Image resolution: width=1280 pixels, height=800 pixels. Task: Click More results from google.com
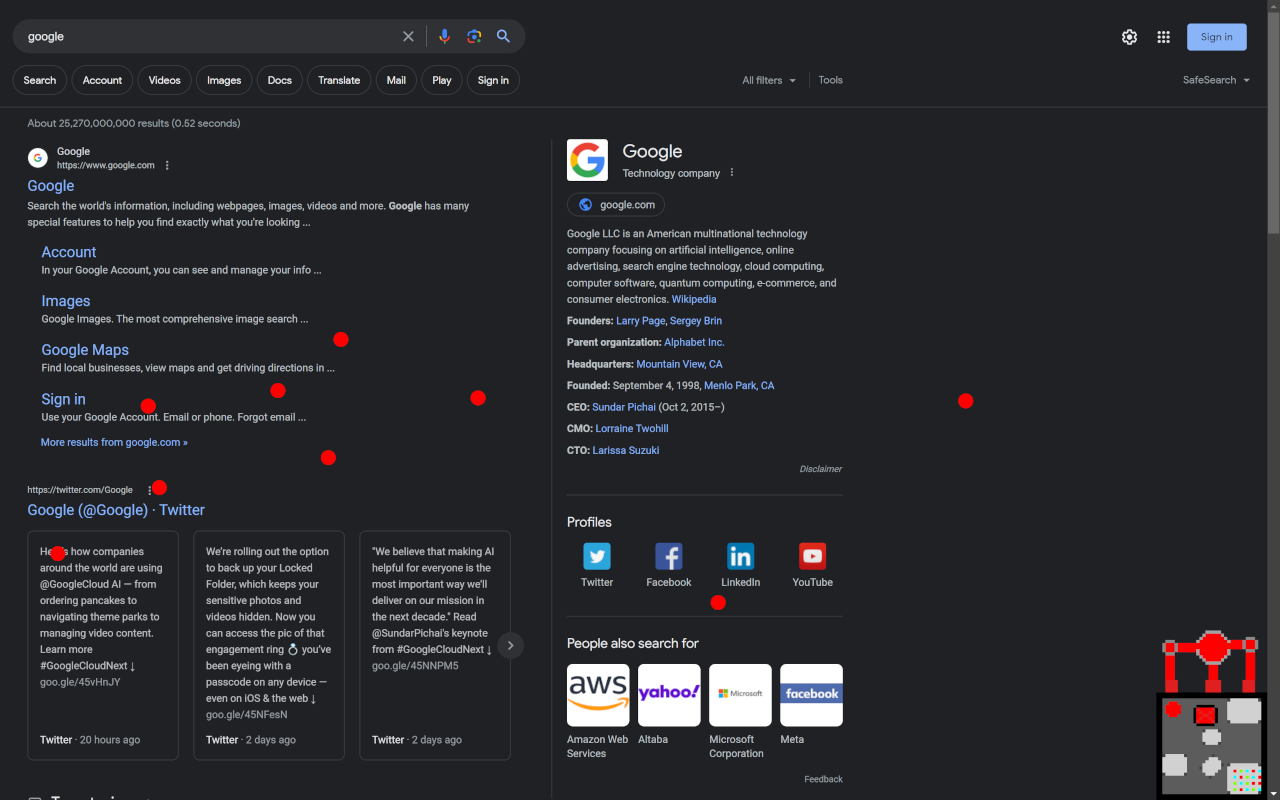114,442
